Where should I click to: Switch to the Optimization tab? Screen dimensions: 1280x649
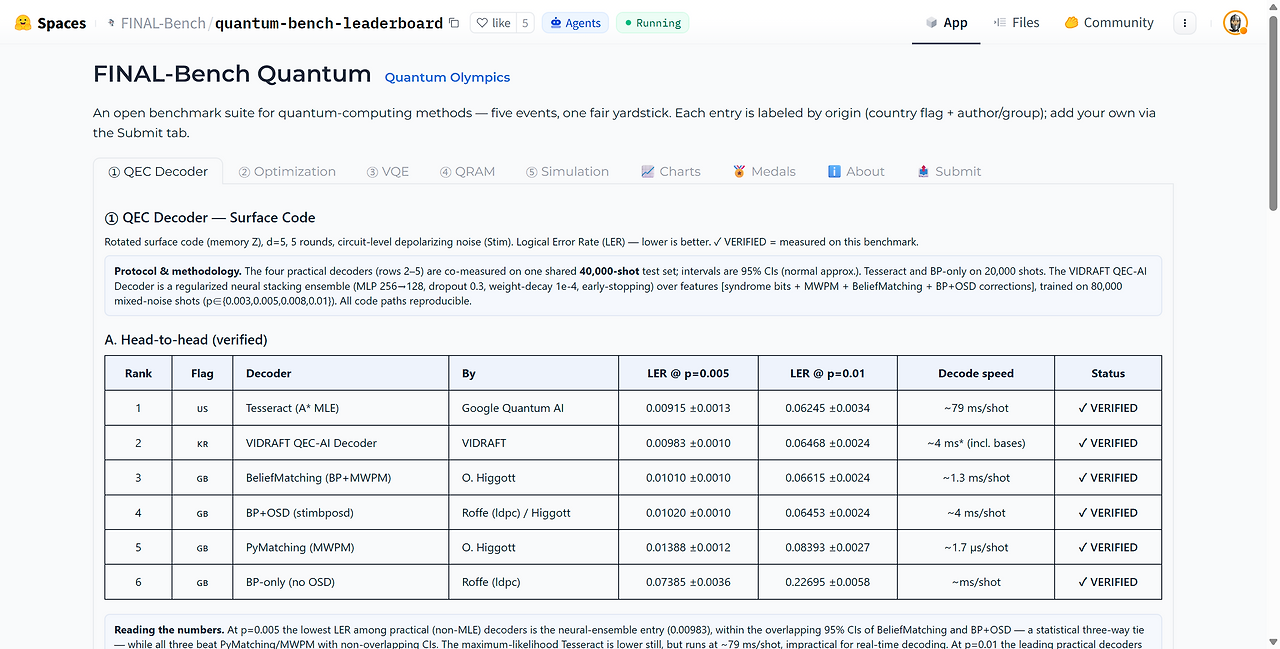tap(287, 172)
